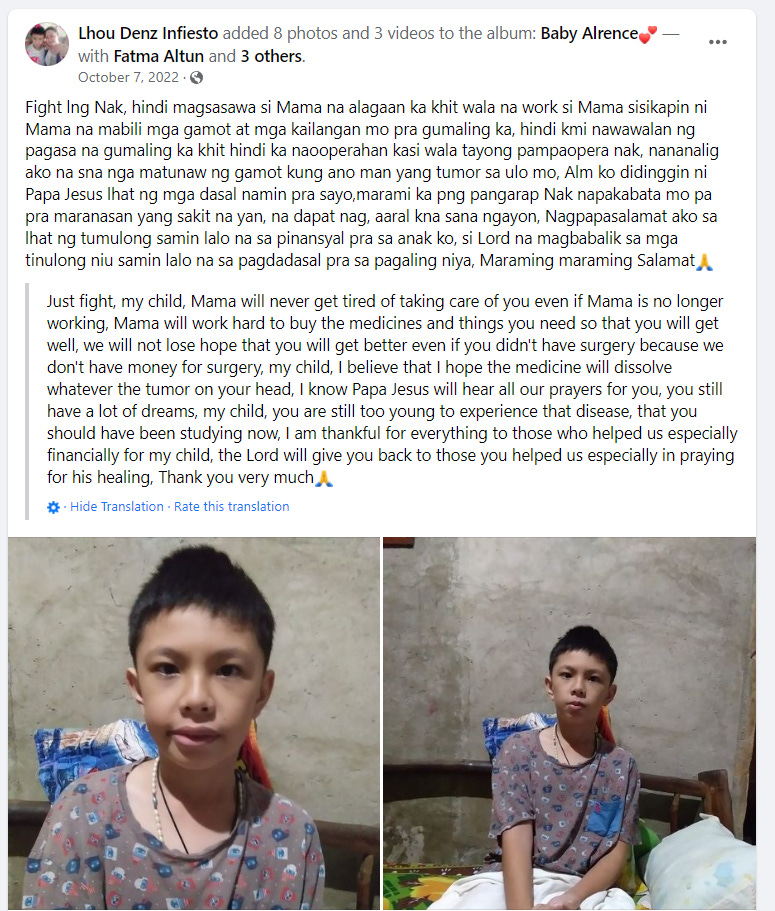Screen dimensions: 775x911
Task: Click praying hands emoji after Thank you very much
Action: (324, 478)
